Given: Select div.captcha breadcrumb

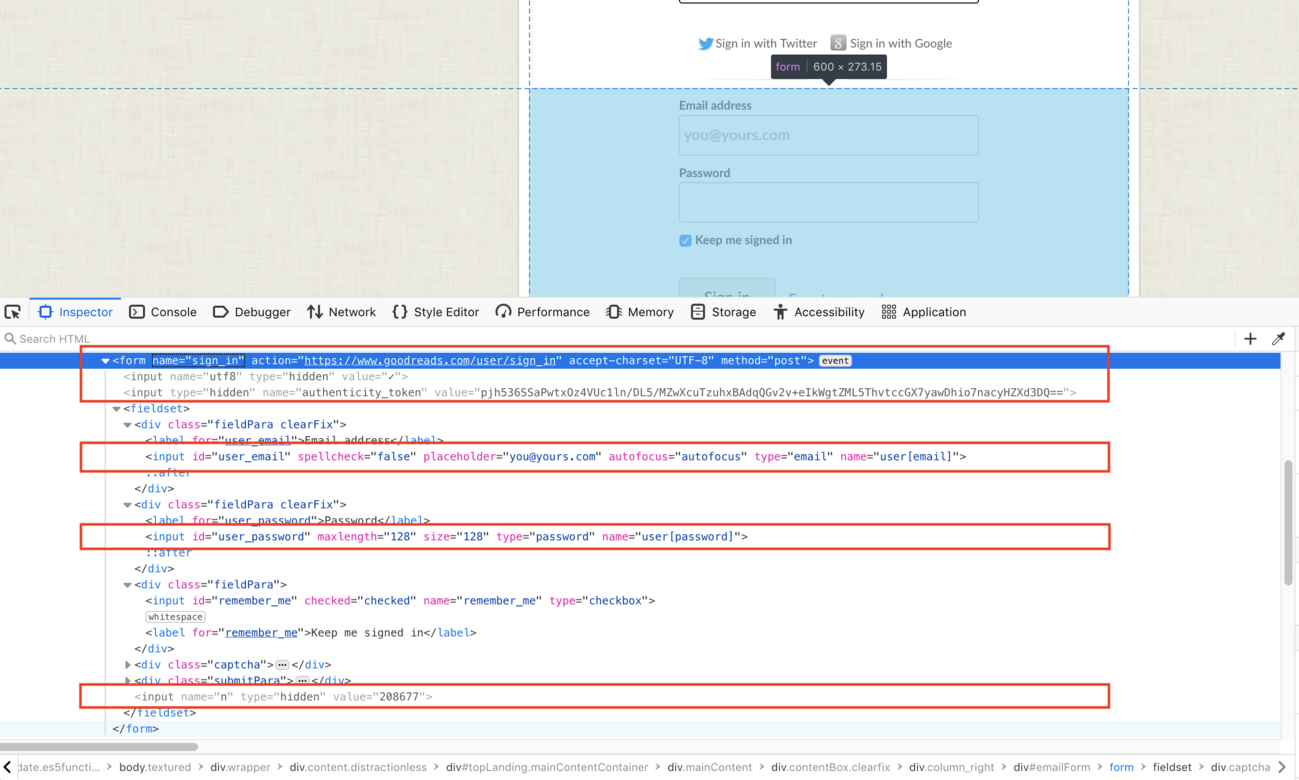Looking at the screenshot, I should [x=1240, y=767].
